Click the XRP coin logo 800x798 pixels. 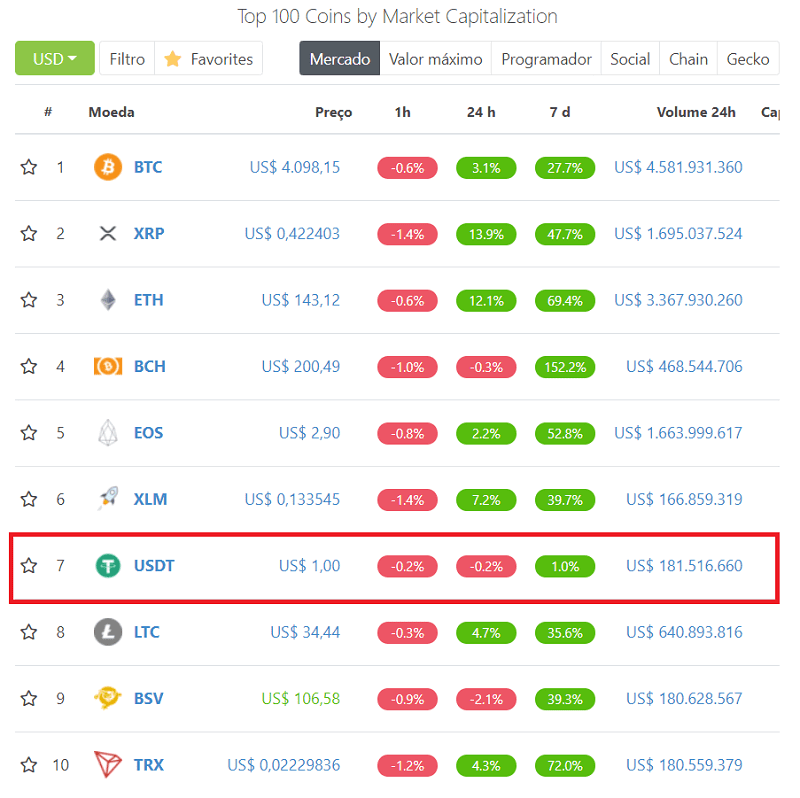tap(107, 233)
